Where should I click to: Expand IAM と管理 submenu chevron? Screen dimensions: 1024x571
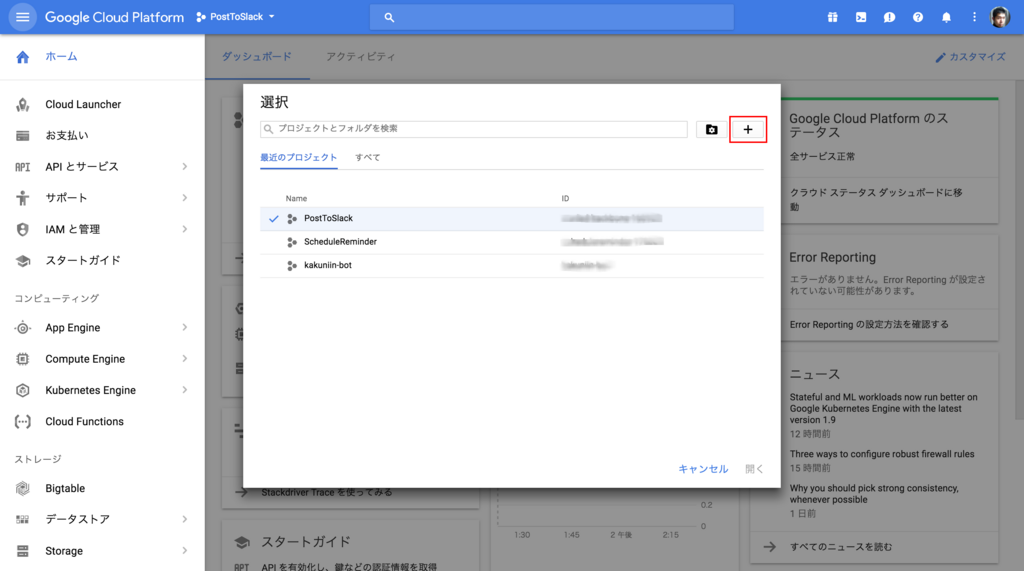click(185, 229)
